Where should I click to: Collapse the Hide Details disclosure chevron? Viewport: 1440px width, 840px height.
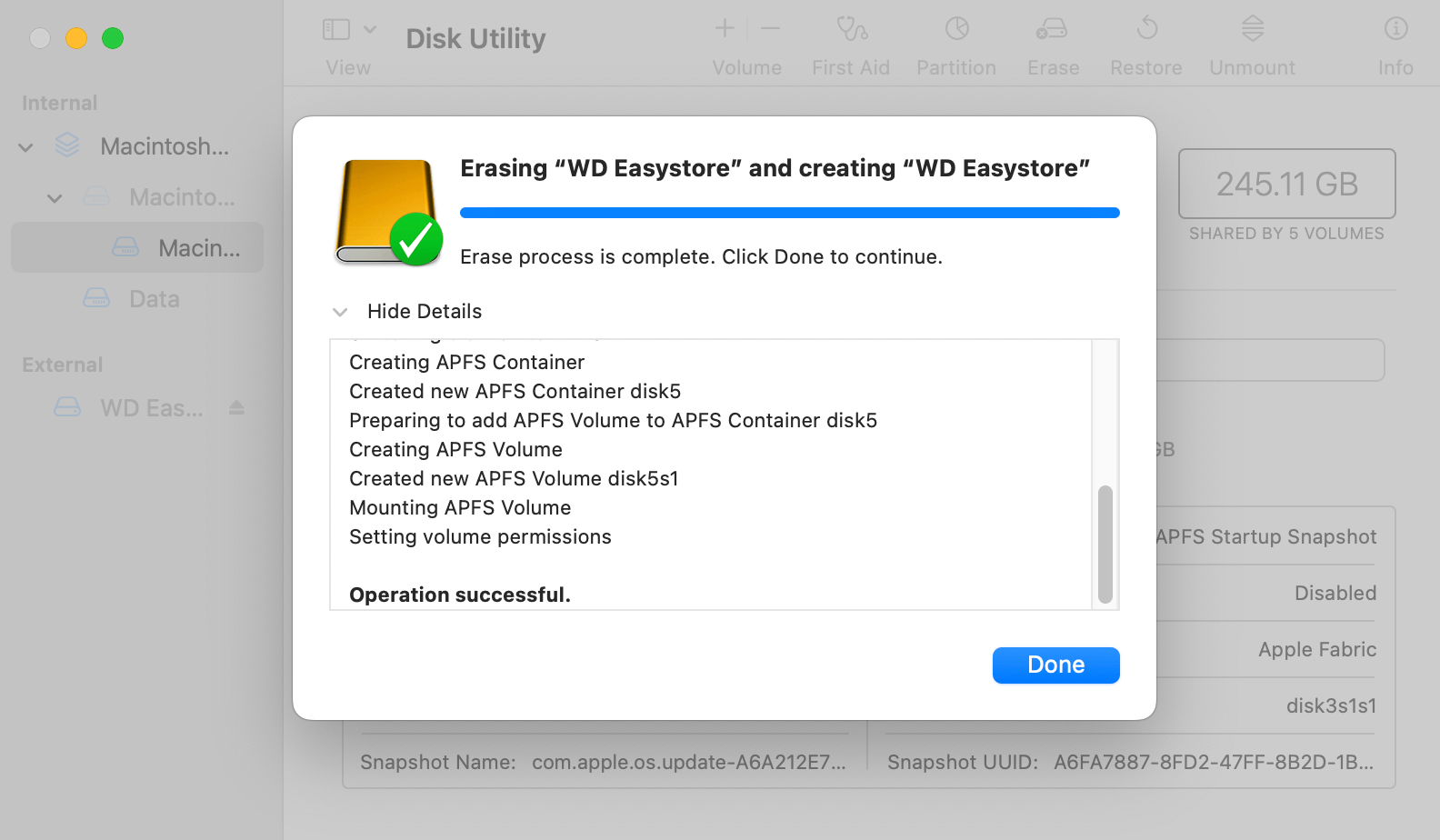click(340, 312)
